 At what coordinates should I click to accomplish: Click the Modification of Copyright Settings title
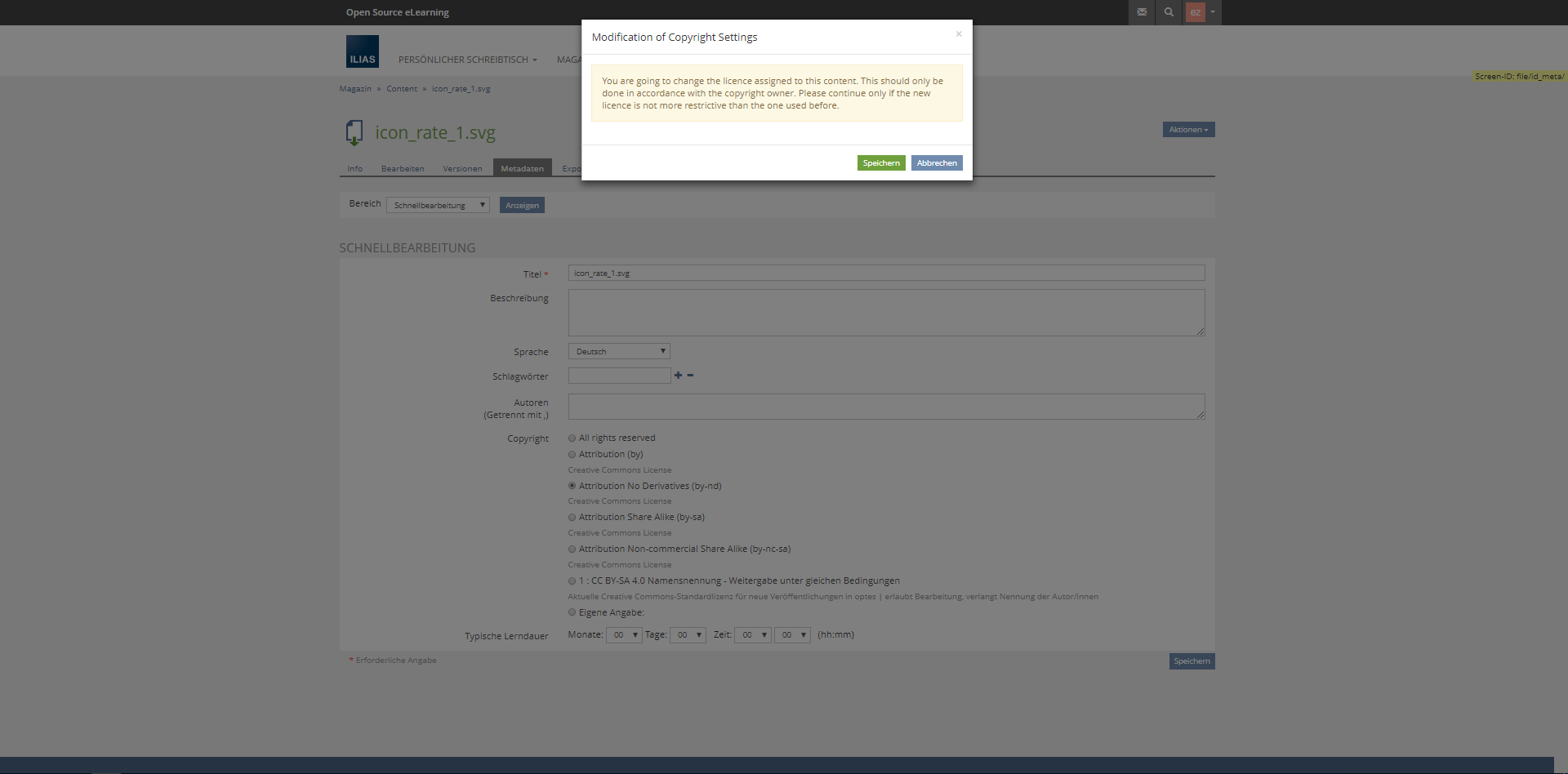675,37
